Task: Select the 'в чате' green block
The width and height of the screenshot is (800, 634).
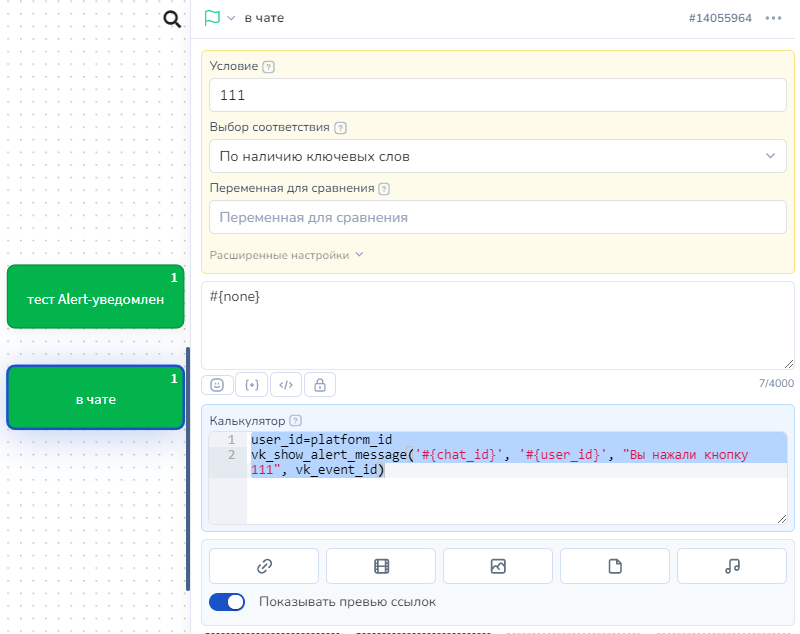Action: [x=96, y=398]
